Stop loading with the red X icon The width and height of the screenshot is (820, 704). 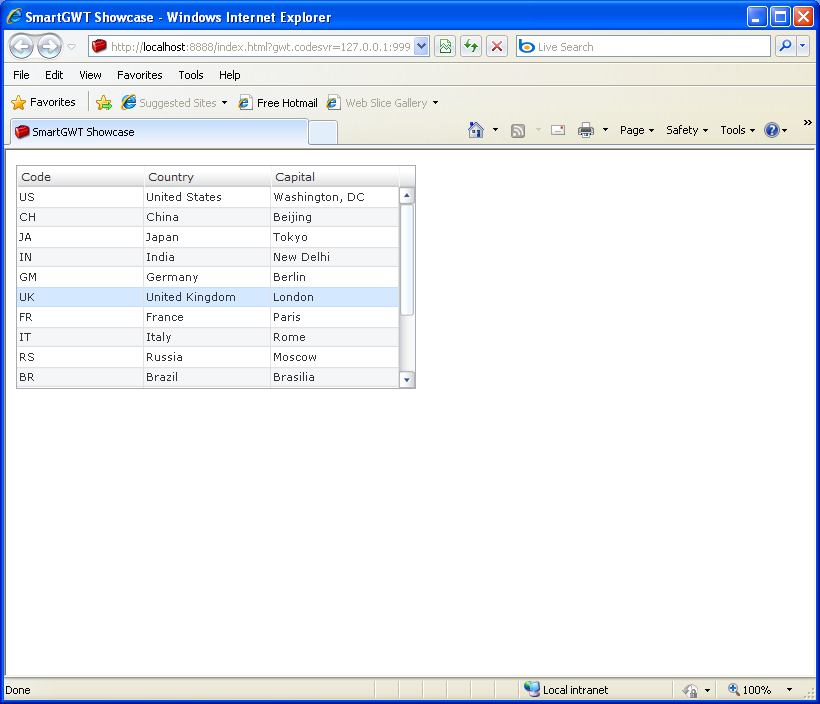point(497,47)
